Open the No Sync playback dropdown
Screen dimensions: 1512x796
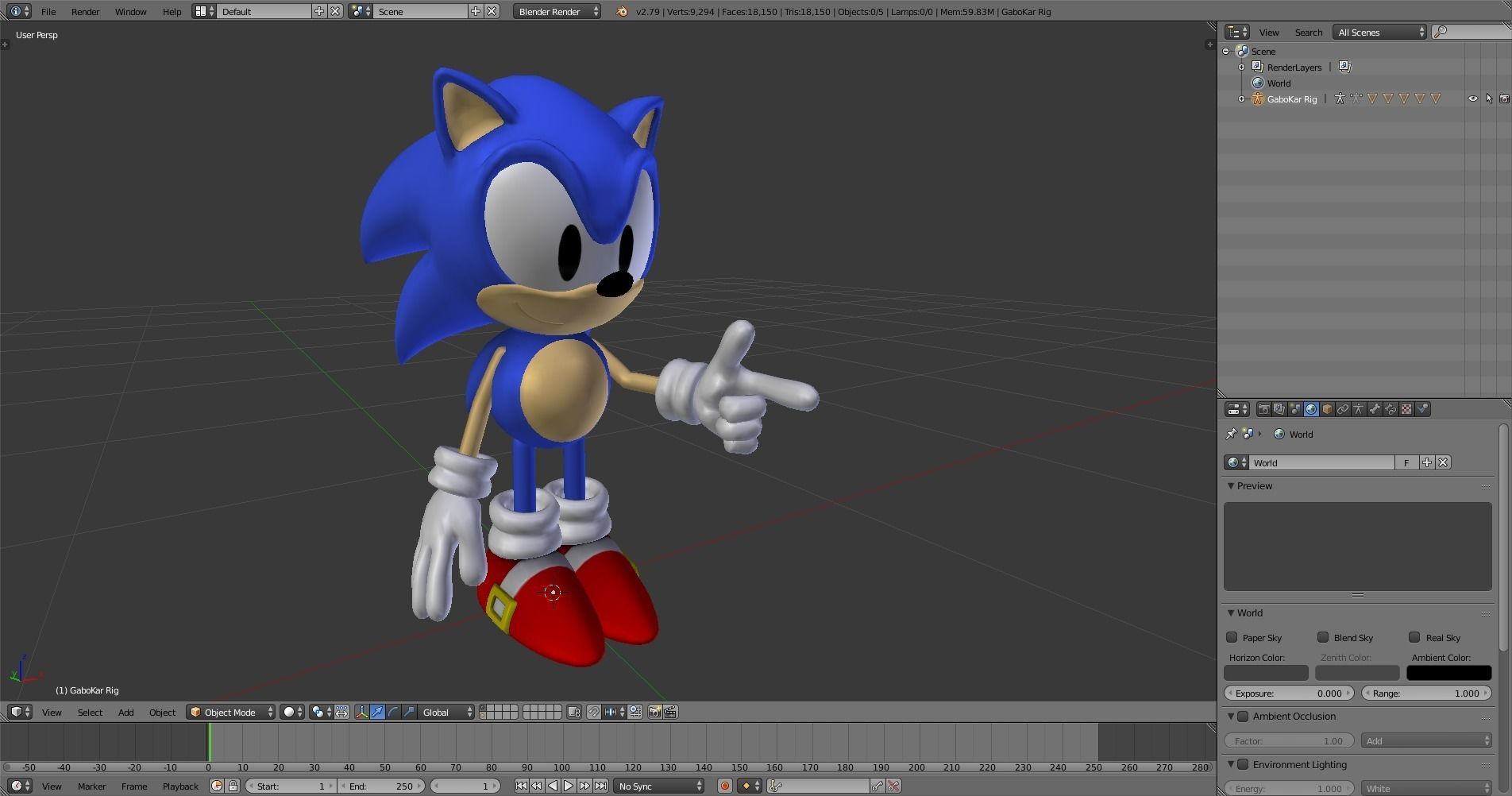(x=659, y=786)
